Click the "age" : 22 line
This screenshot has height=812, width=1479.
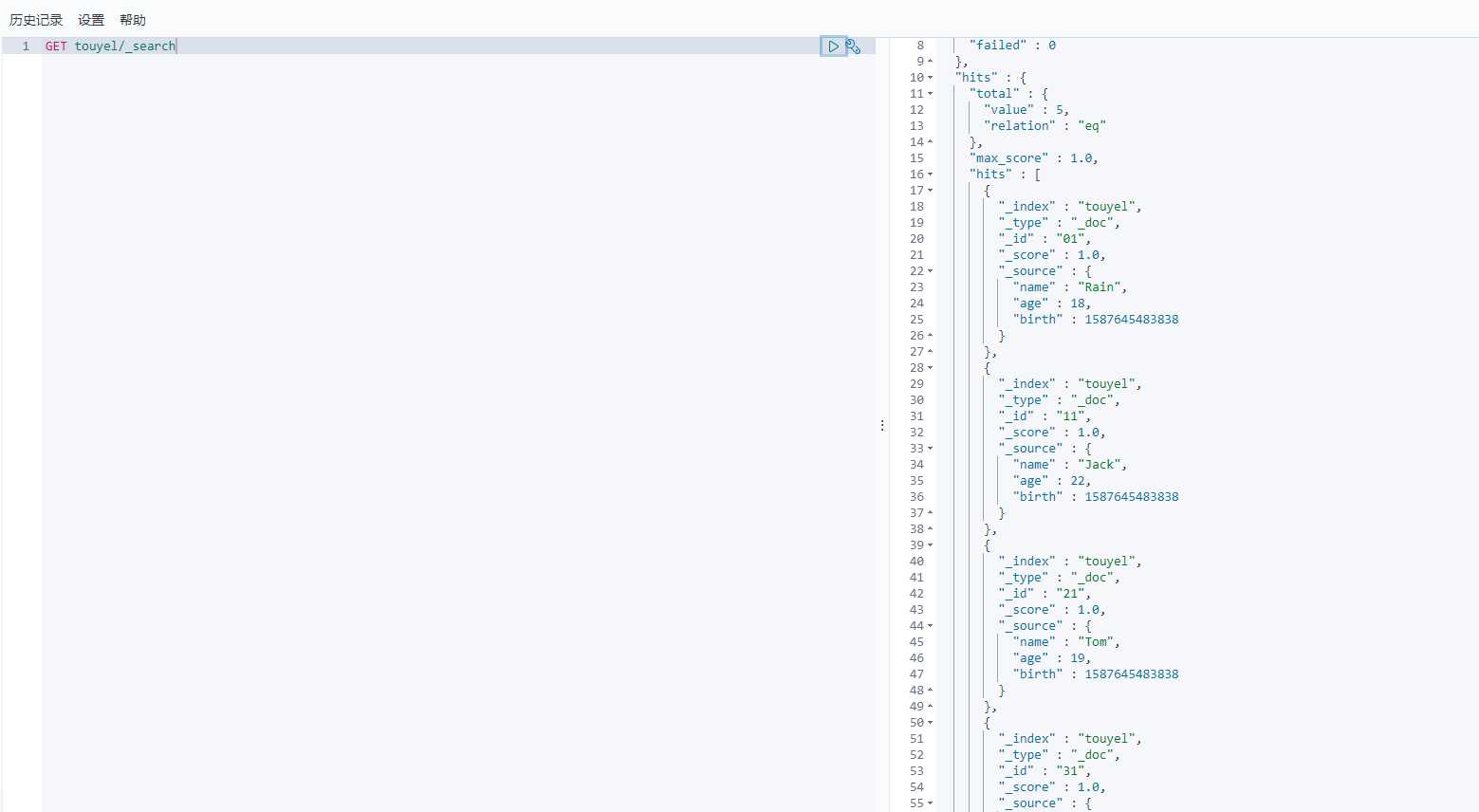(x=1052, y=481)
